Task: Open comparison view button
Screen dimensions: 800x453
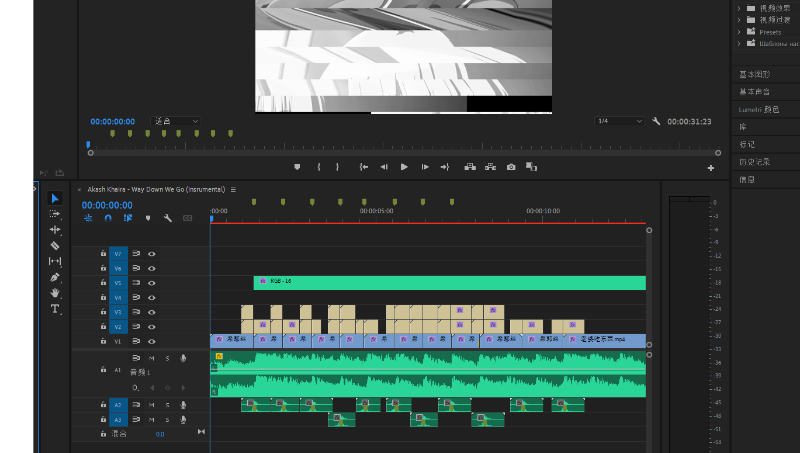Action: 531,167
